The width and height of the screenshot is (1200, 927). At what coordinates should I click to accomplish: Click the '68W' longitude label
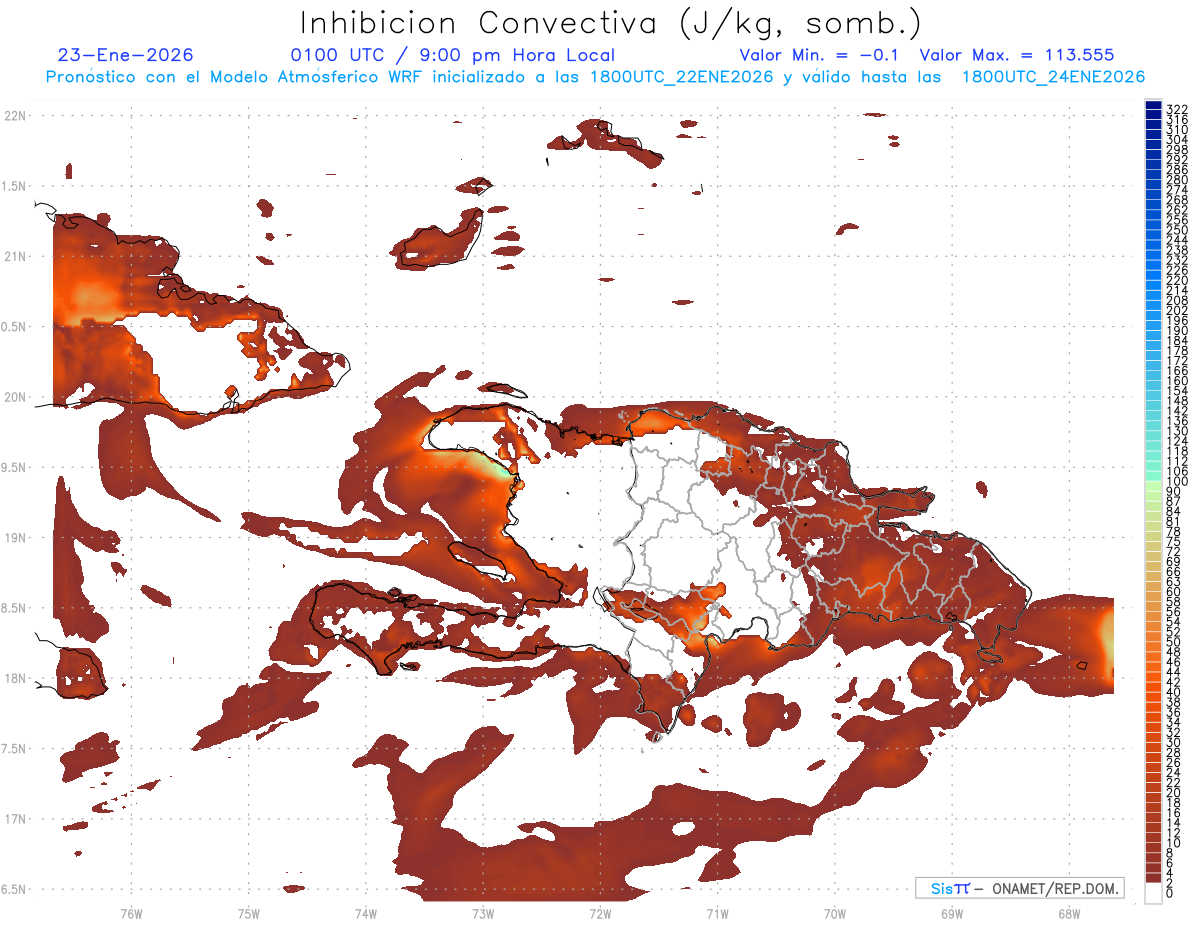pos(1069,913)
